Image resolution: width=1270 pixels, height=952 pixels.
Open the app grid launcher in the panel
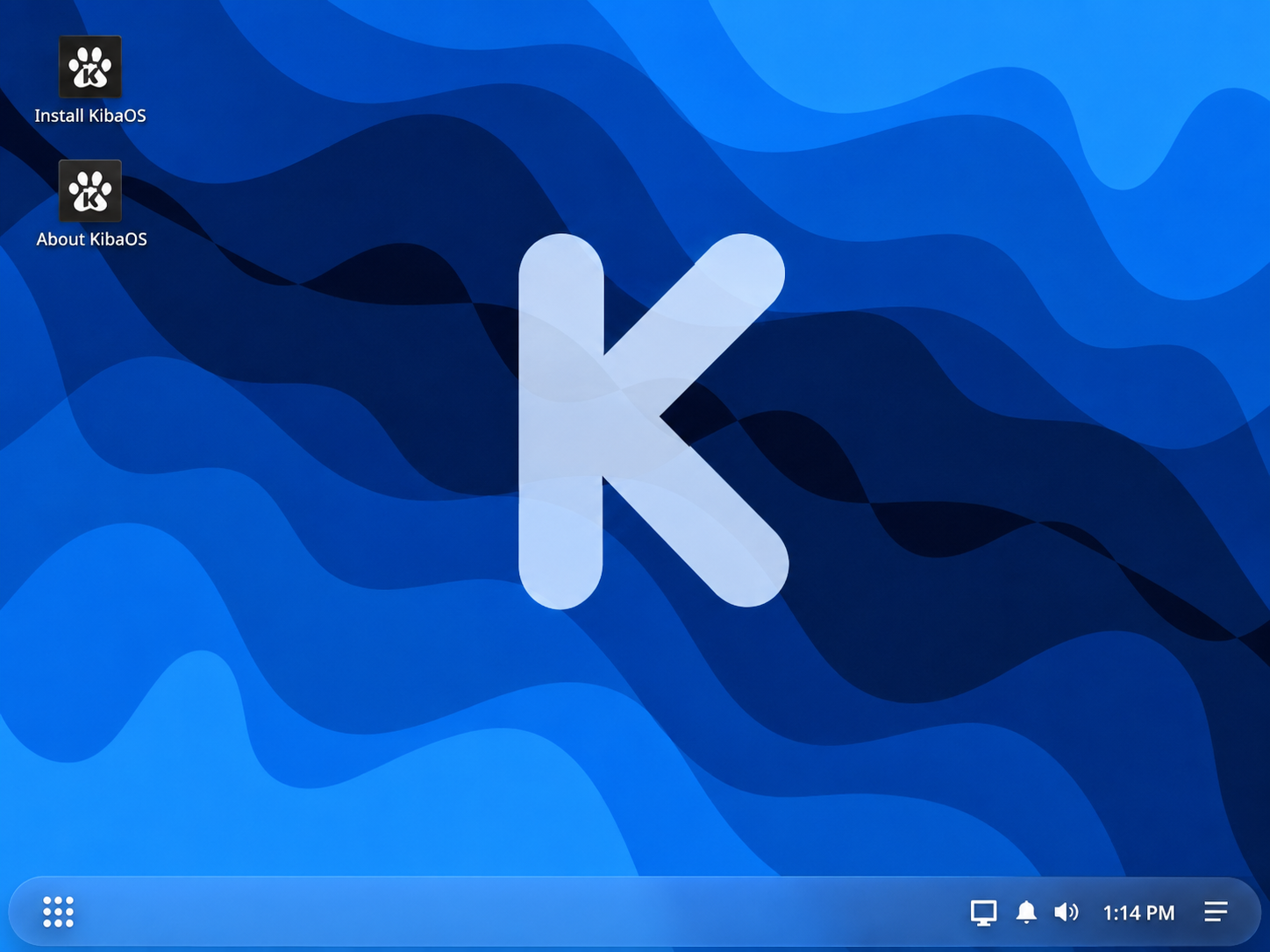[x=59, y=912]
